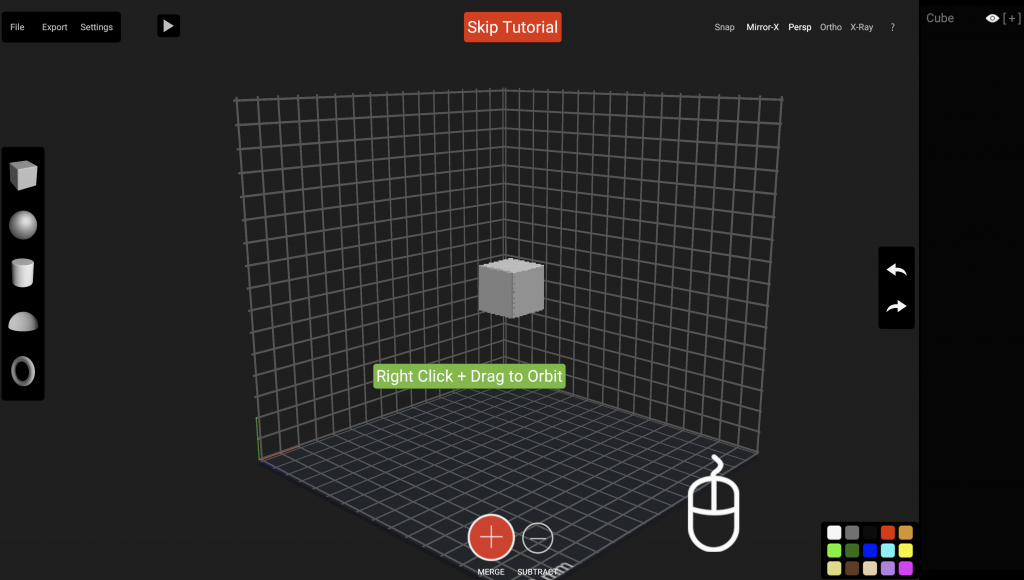
Task: Select the Sphere shape tool
Action: (22, 224)
